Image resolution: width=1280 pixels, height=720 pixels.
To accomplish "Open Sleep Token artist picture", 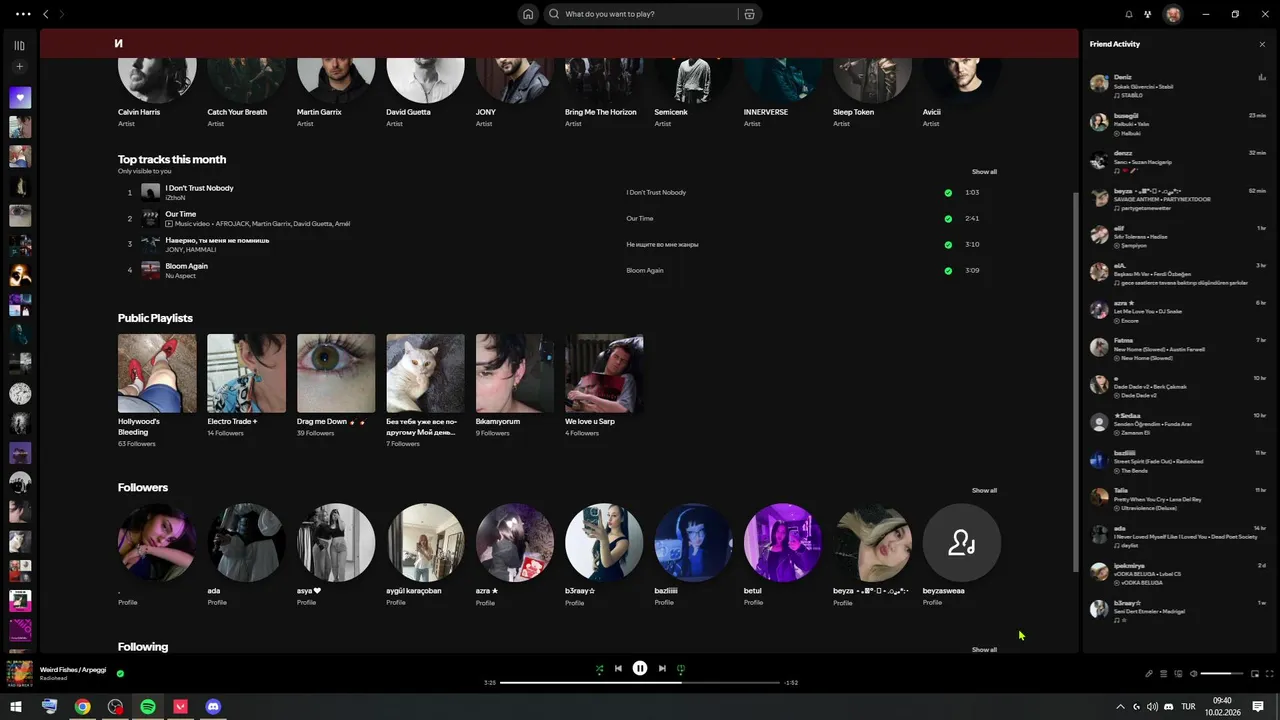I will click(872, 80).
